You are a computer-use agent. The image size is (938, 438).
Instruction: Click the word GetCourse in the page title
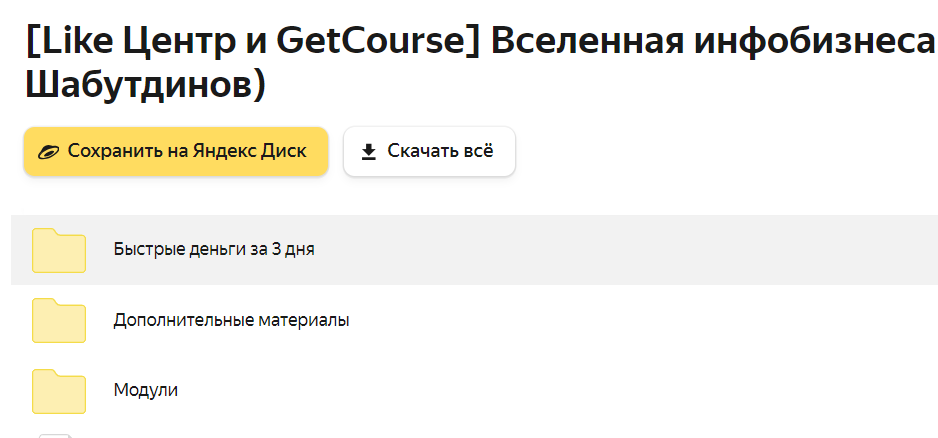(371, 42)
